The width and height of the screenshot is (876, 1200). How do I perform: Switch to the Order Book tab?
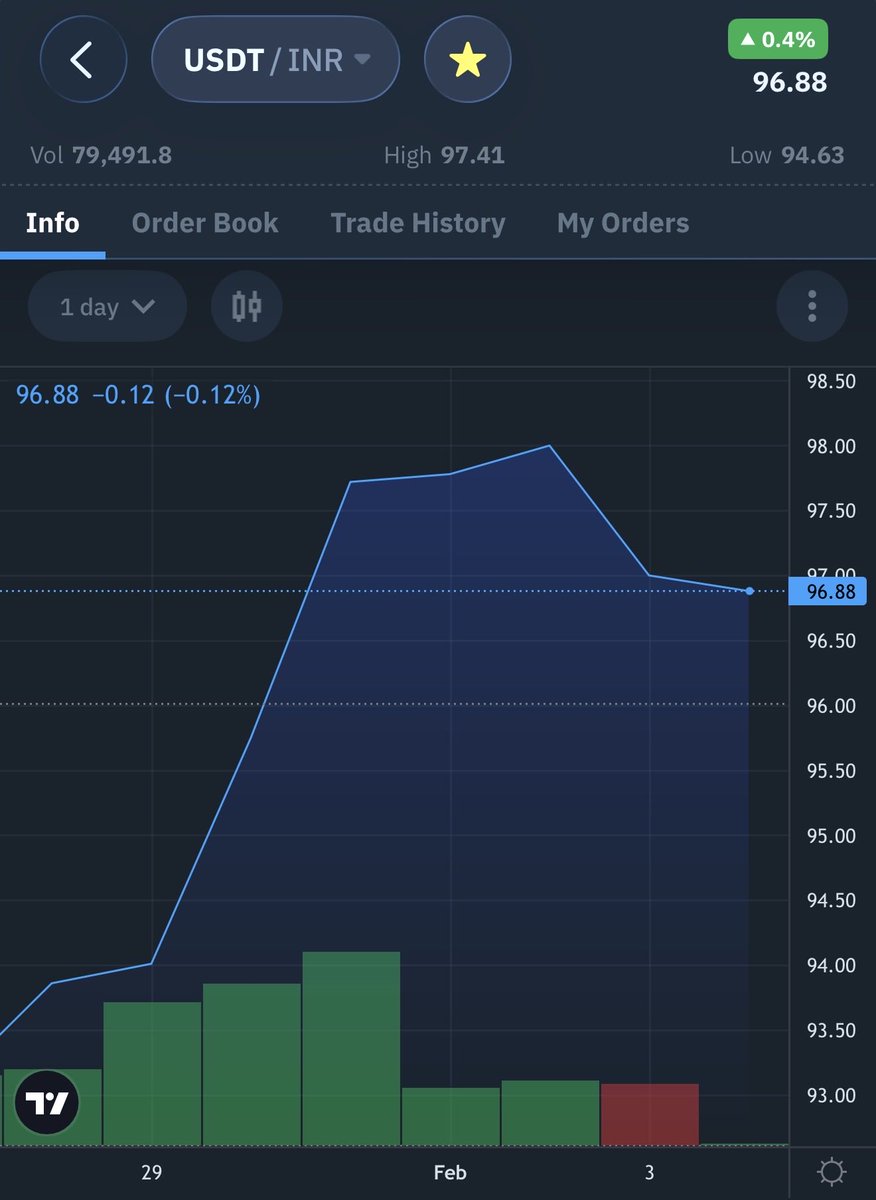205,222
